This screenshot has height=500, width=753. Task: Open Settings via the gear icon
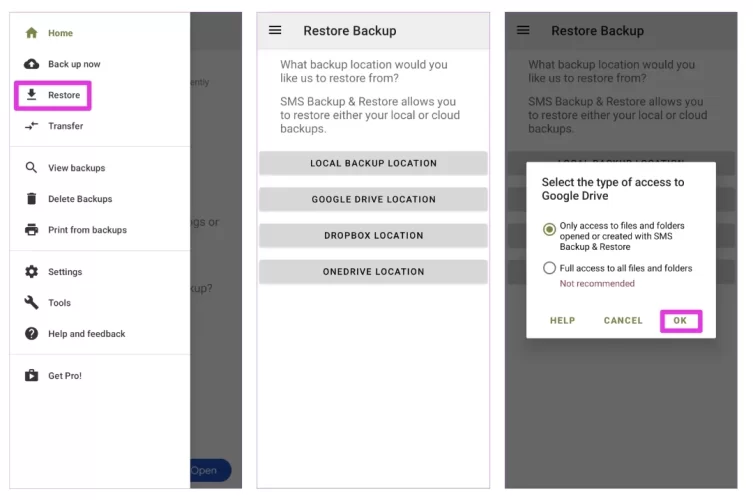(31, 272)
